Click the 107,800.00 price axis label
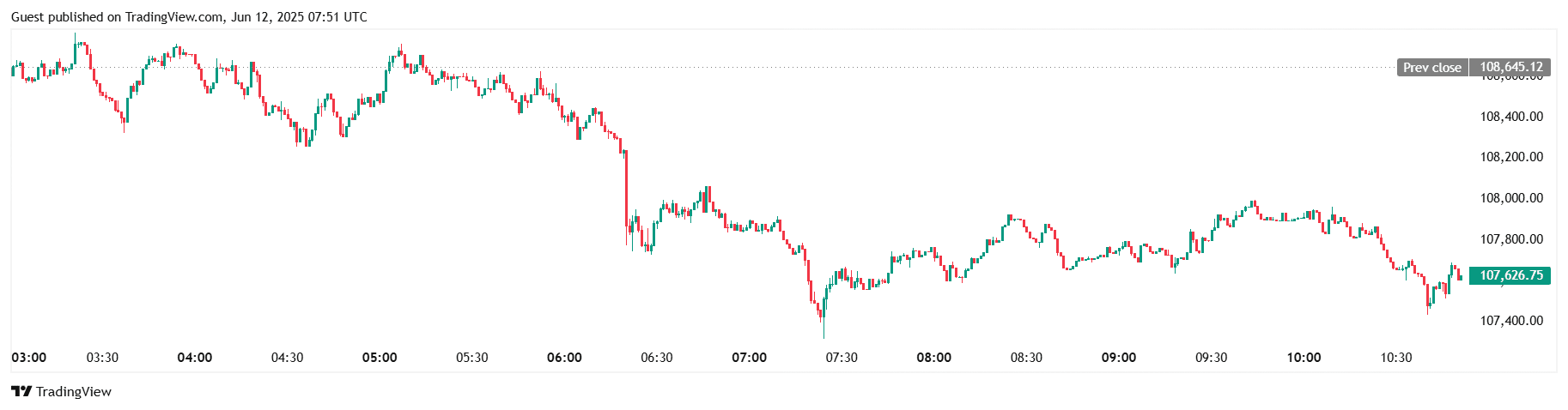Image resolution: width=1568 pixels, height=410 pixels. click(x=1511, y=239)
